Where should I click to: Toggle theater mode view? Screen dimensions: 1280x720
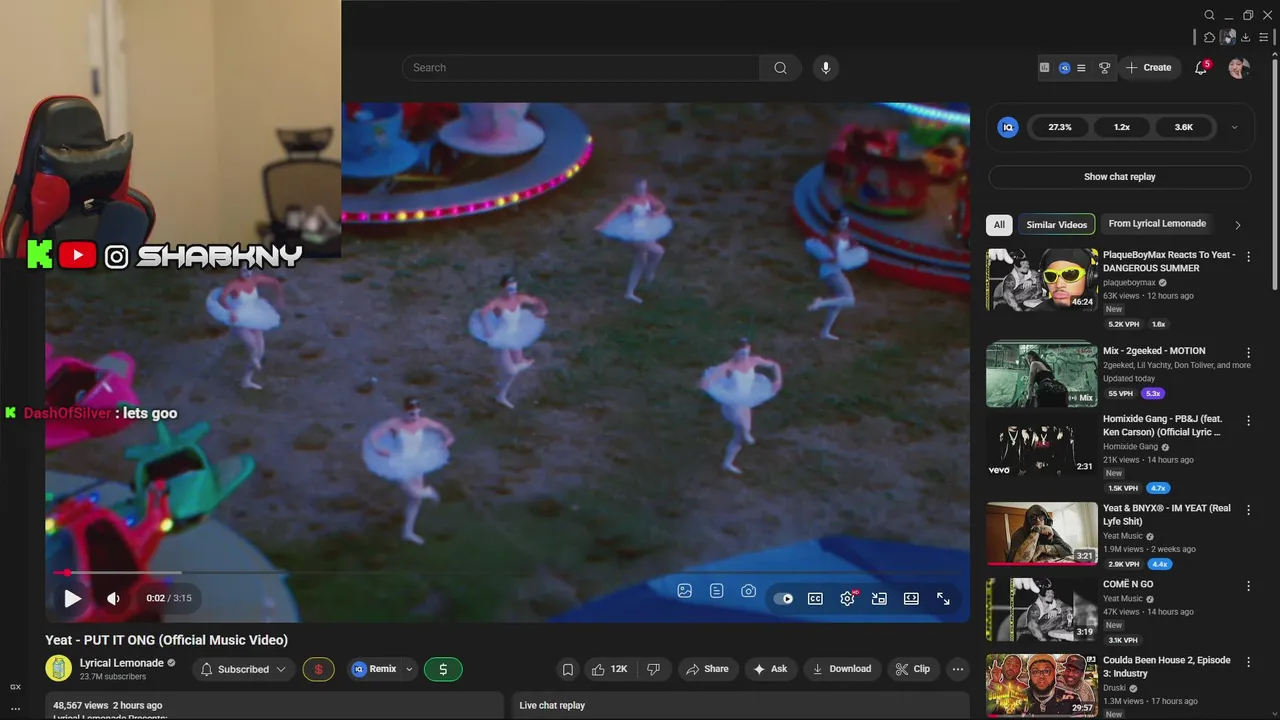tap(911, 598)
